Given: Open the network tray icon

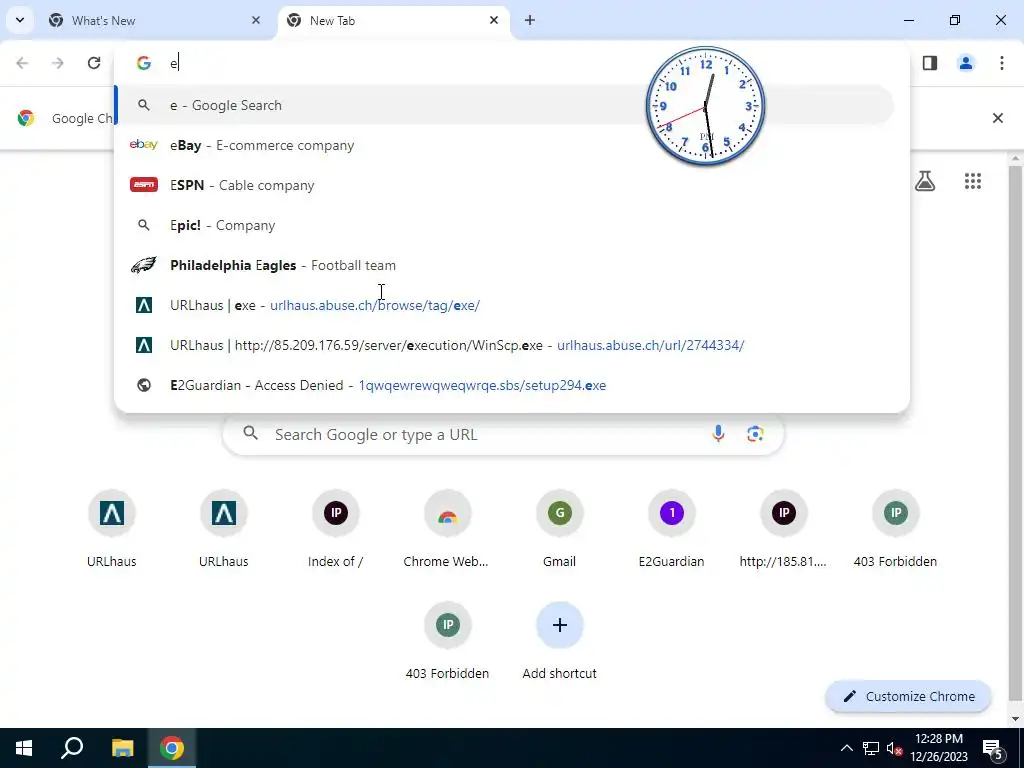Looking at the screenshot, I should [871, 748].
